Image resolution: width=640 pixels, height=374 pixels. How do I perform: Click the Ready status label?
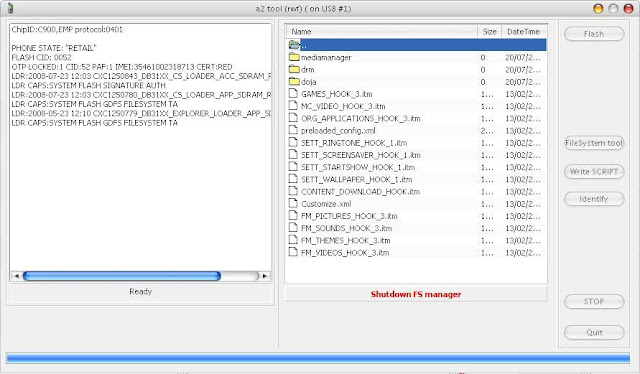[140, 292]
